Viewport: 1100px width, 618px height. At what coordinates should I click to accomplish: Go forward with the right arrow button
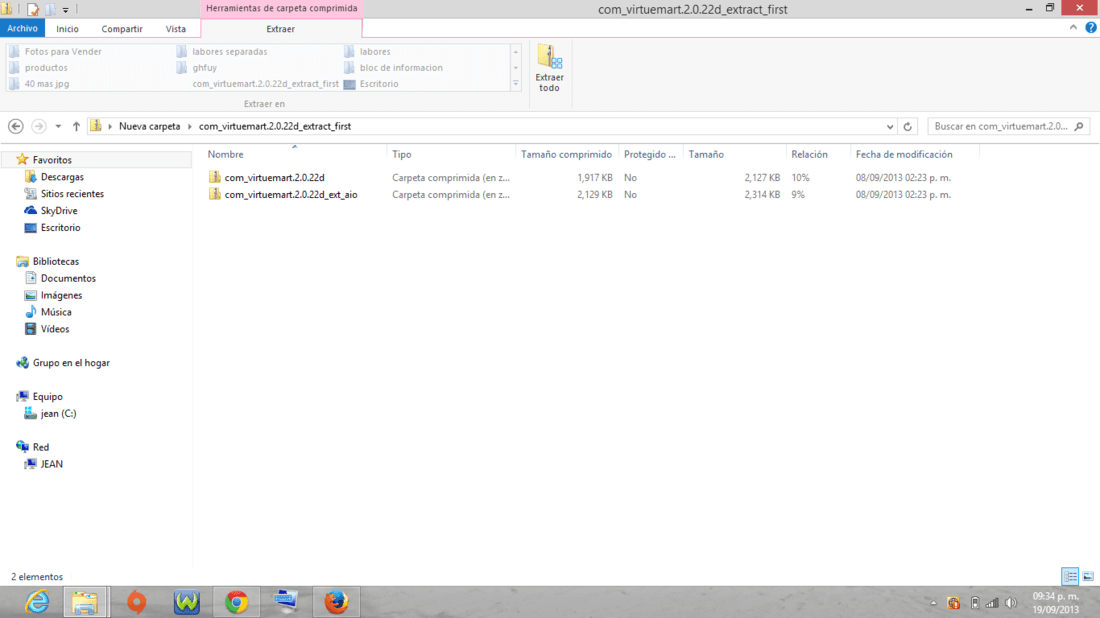click(x=39, y=126)
